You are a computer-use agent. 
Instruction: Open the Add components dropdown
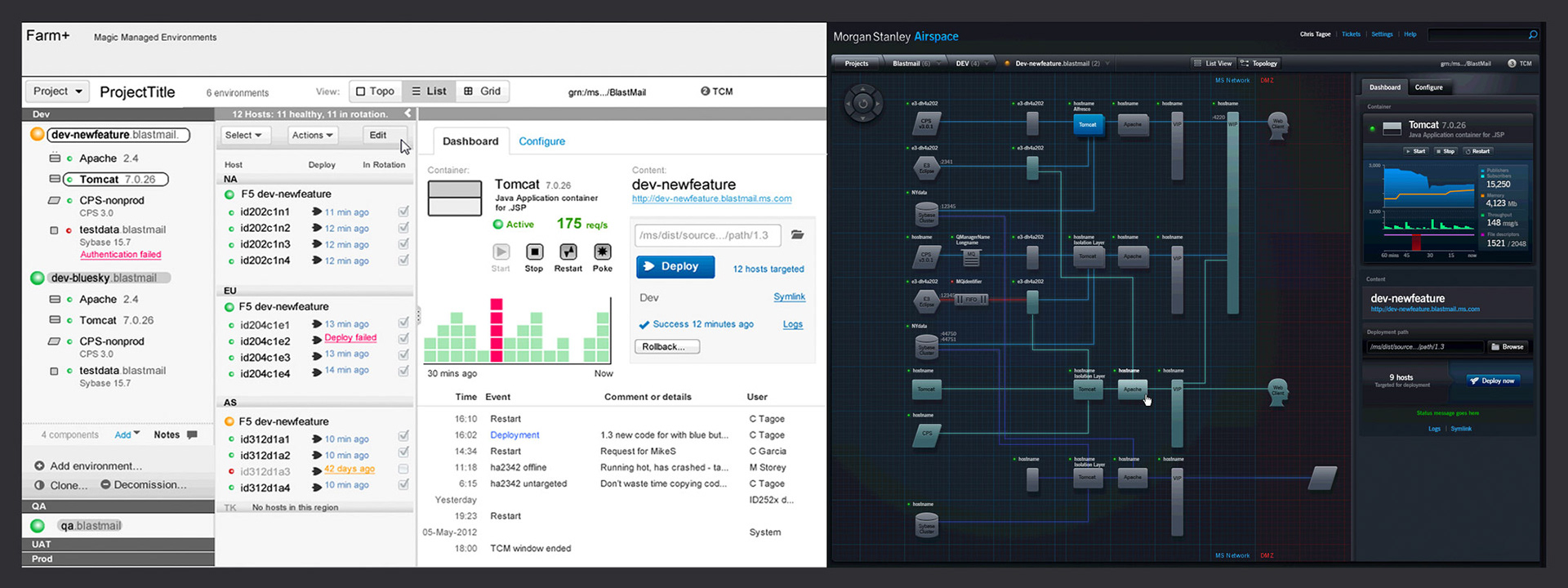[127, 434]
